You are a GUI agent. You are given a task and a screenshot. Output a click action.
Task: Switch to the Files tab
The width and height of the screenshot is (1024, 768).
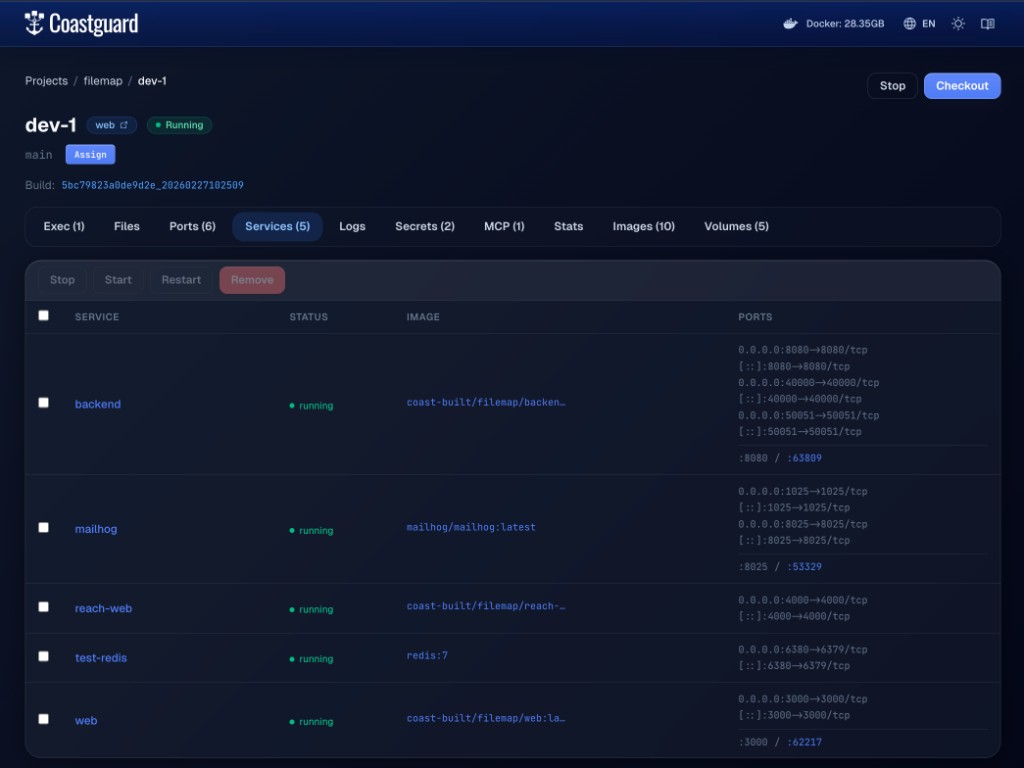pyautogui.click(x=127, y=226)
